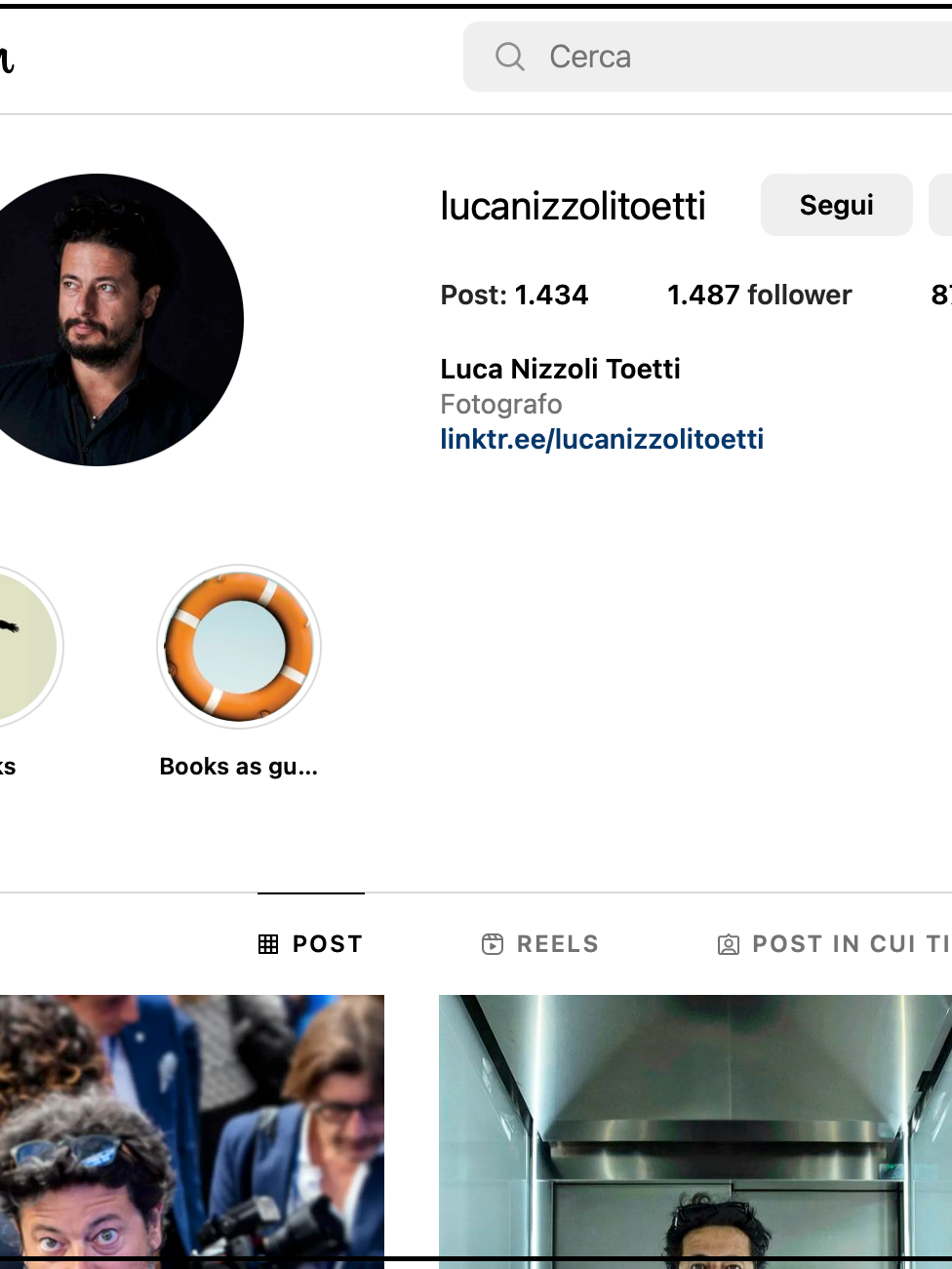The width and height of the screenshot is (952, 1269).
Task: Click the magnifier icon in the search bar
Action: (509, 57)
